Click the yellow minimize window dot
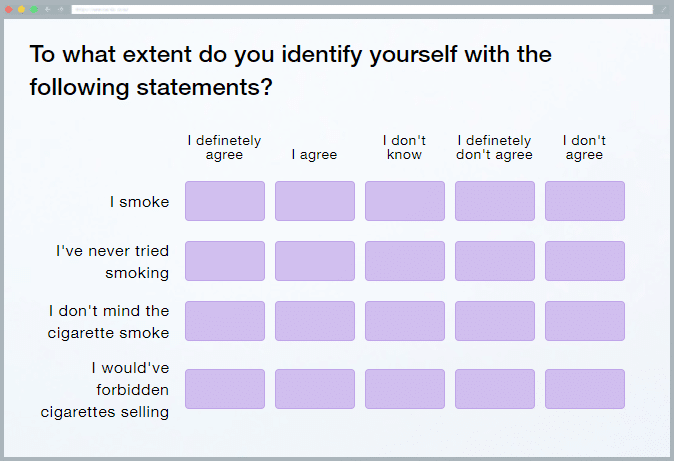 (21, 9)
